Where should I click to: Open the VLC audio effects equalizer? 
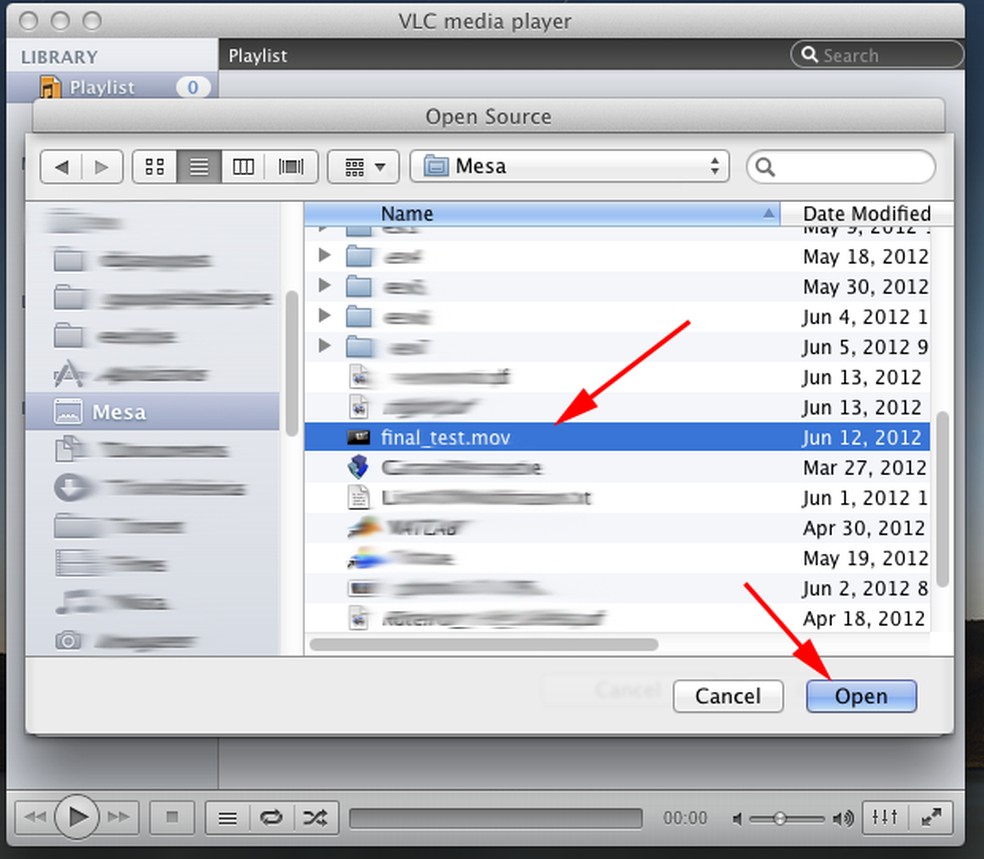tap(885, 817)
